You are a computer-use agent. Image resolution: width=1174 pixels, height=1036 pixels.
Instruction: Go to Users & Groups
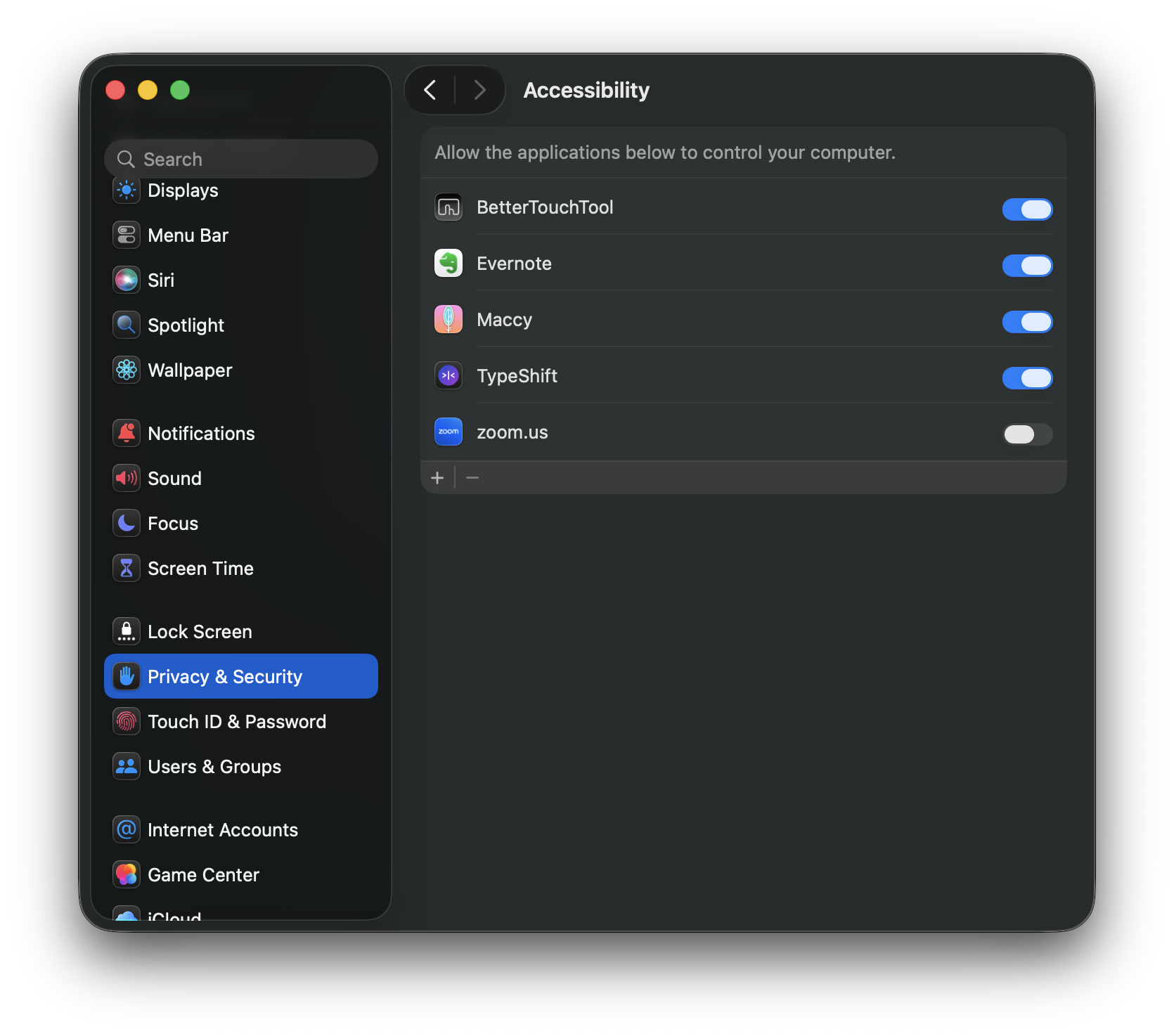(241, 767)
